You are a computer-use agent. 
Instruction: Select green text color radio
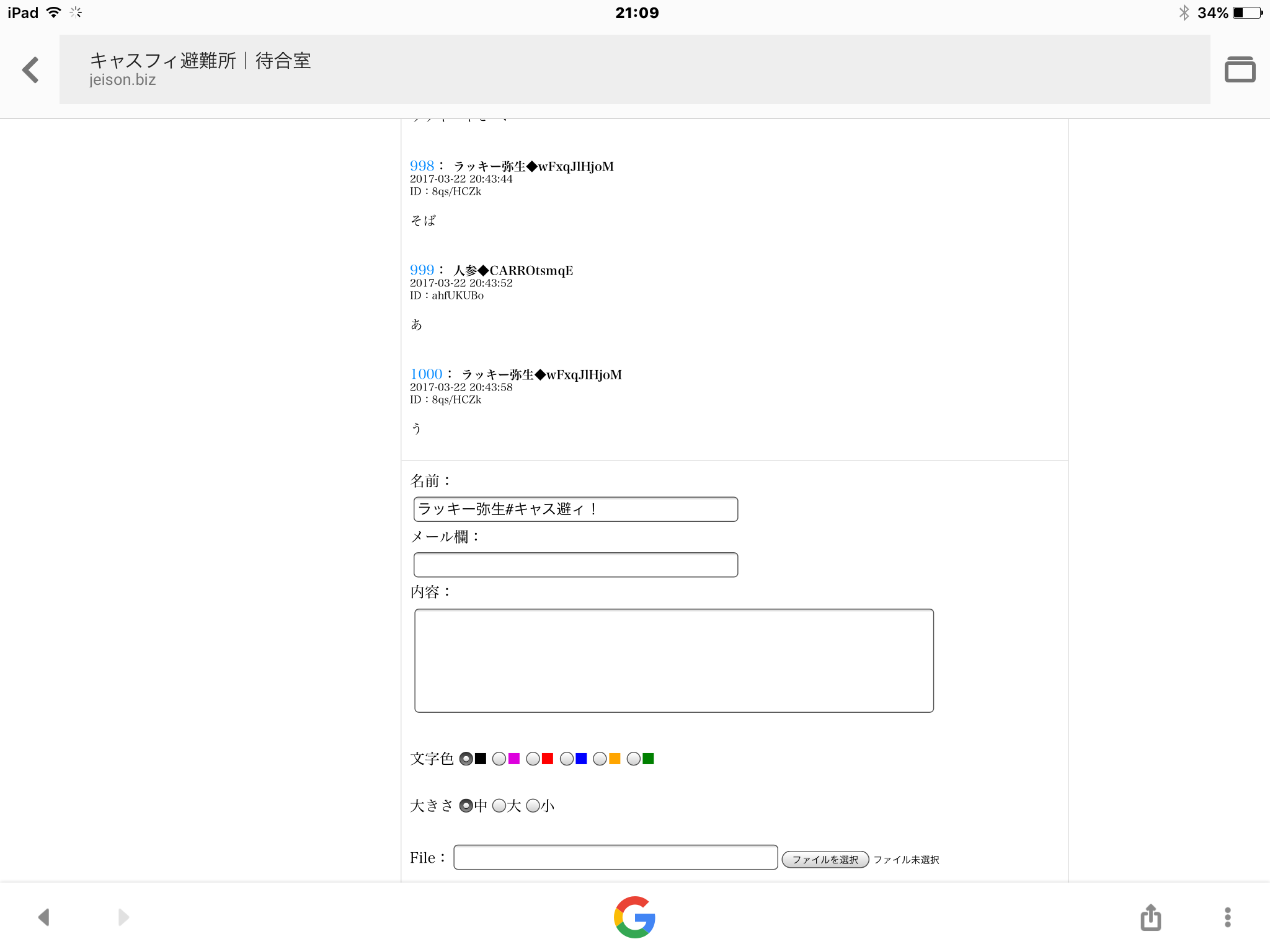(633, 759)
